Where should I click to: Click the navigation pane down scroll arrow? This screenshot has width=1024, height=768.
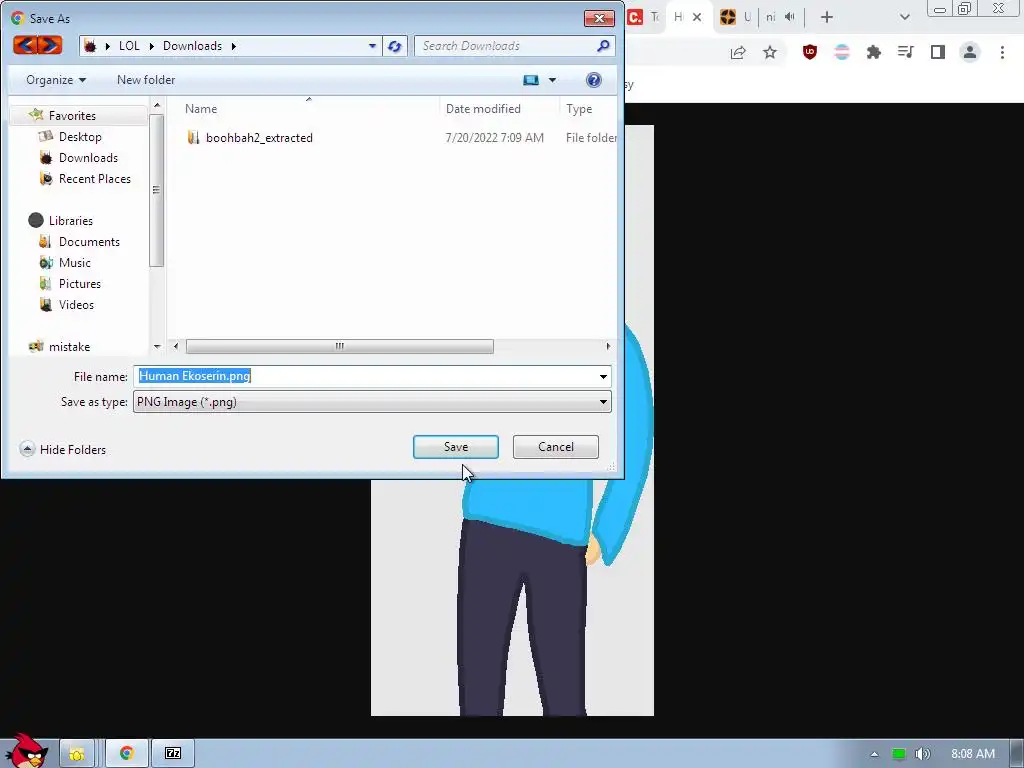(157, 347)
